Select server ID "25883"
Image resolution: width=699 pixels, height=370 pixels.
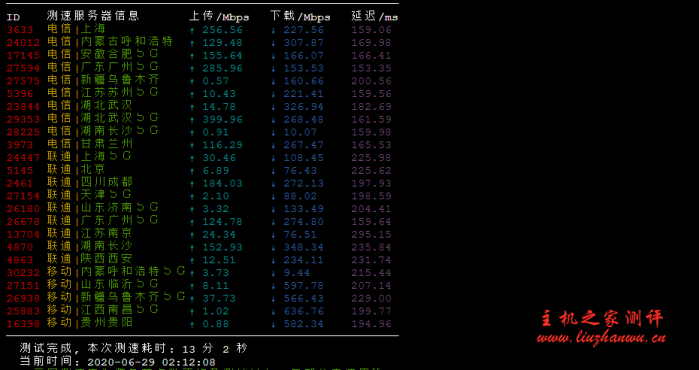point(23,311)
